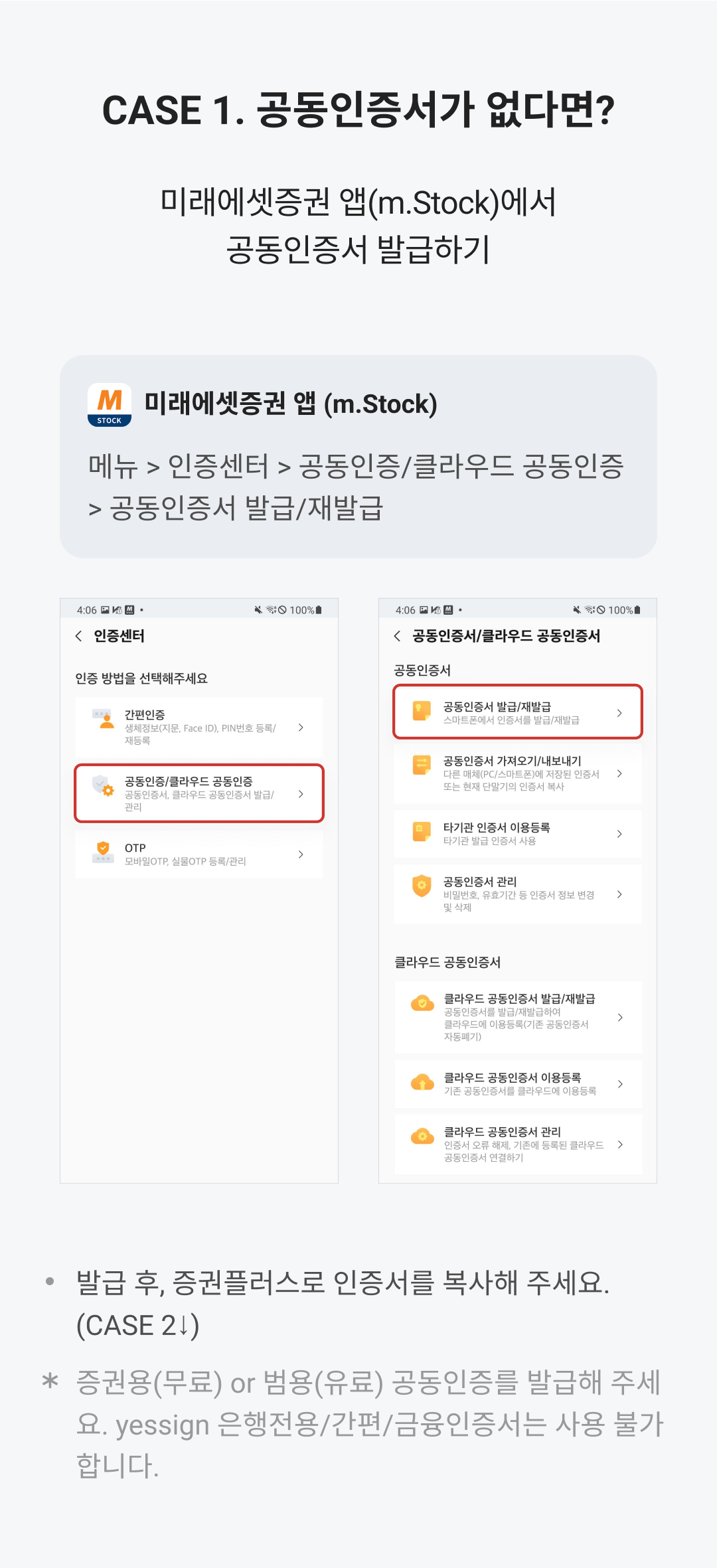The image size is (717, 1568).
Task: Open OTP row chevron arrow
Action: [301, 854]
